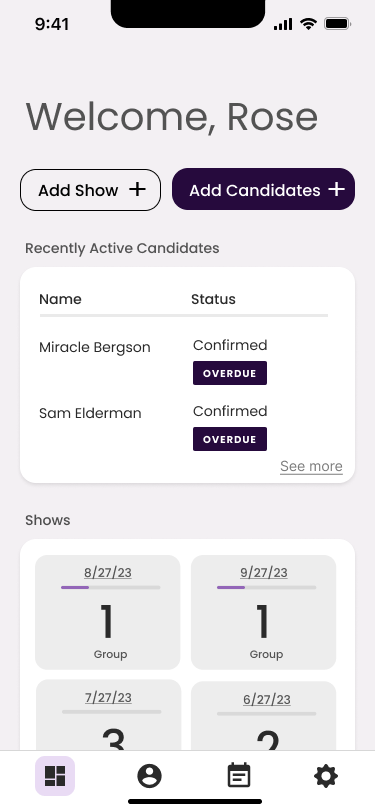The height and width of the screenshot is (812, 375).
Task: Open the dashboard tab icon
Action: pos(55,776)
